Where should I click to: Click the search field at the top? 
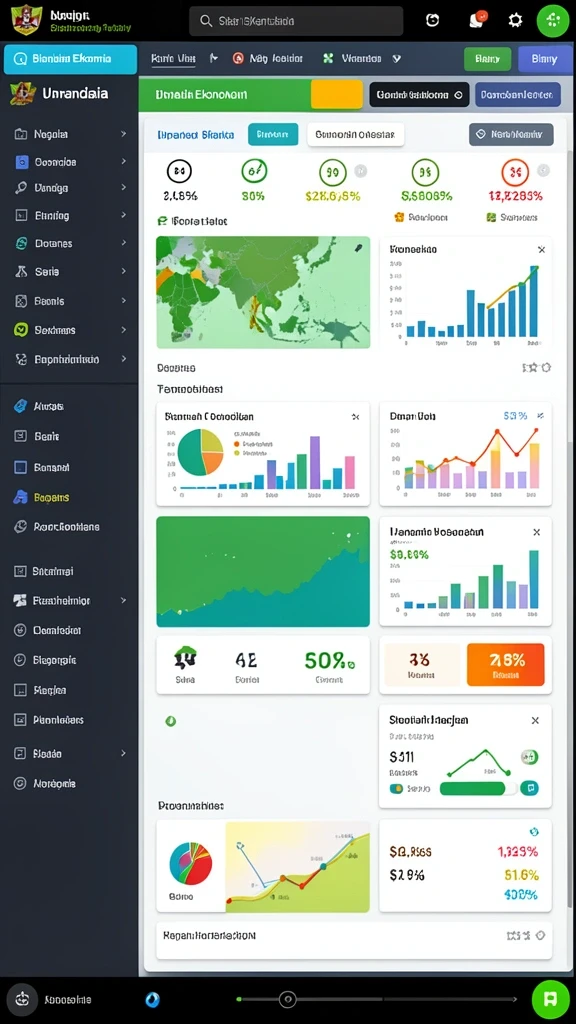296,21
